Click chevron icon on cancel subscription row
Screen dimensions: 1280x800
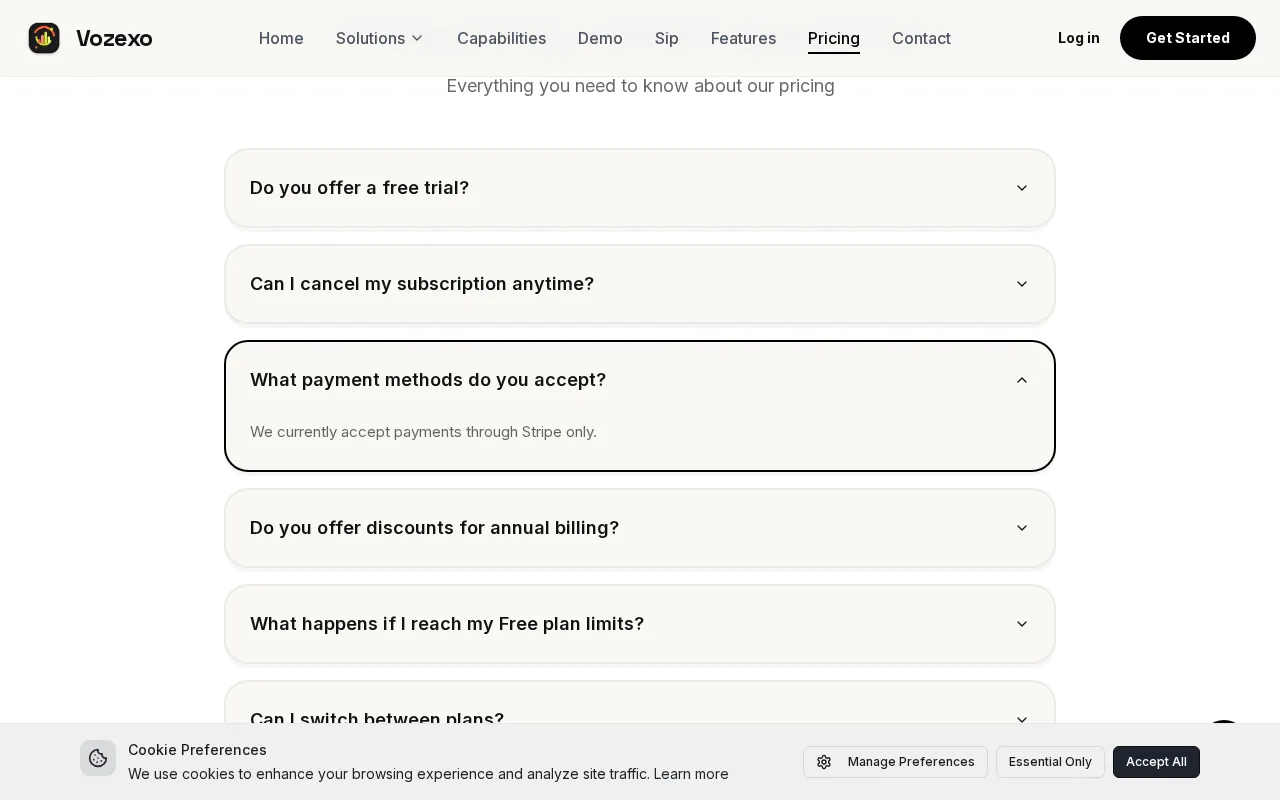click(x=1022, y=284)
